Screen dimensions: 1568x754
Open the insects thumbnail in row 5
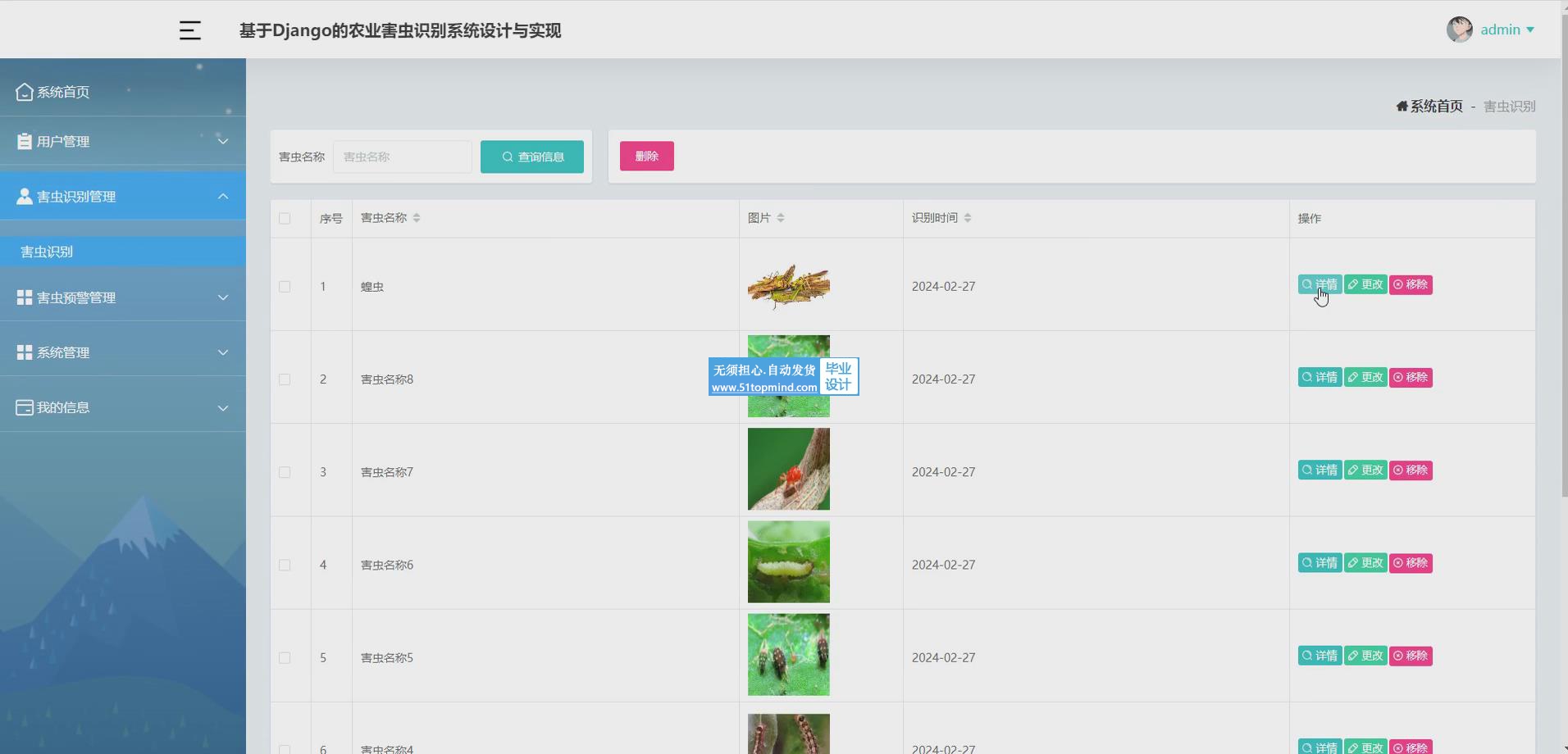point(788,654)
